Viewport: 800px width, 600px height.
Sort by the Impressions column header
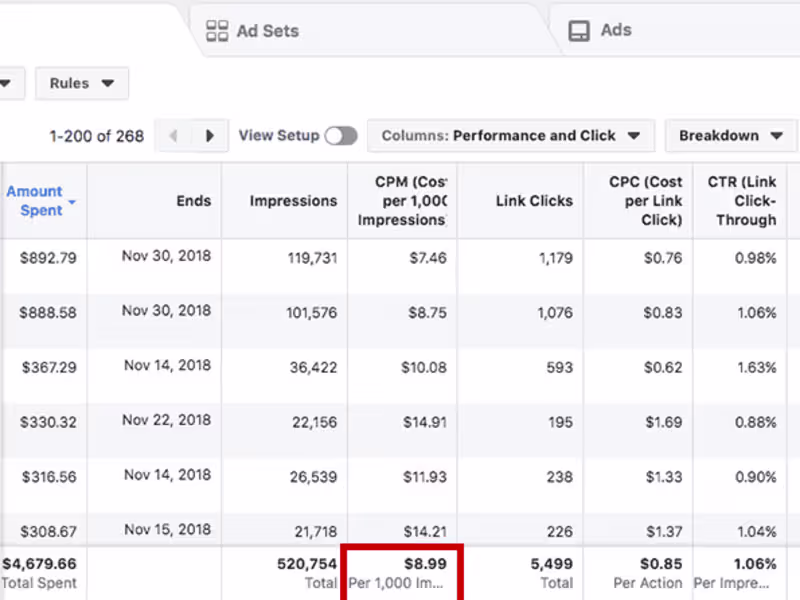pos(293,201)
